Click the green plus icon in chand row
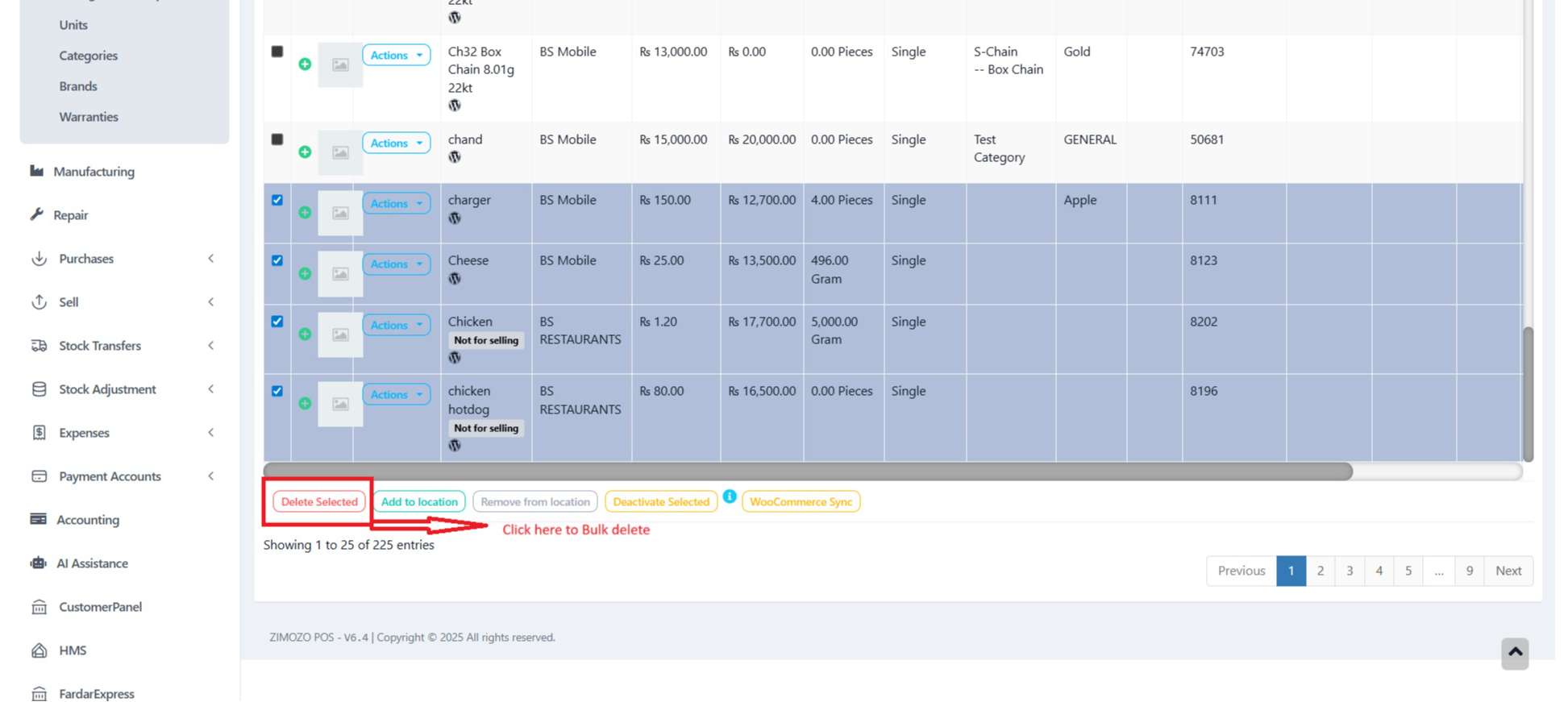This screenshot has width=1568, height=702. 305,152
